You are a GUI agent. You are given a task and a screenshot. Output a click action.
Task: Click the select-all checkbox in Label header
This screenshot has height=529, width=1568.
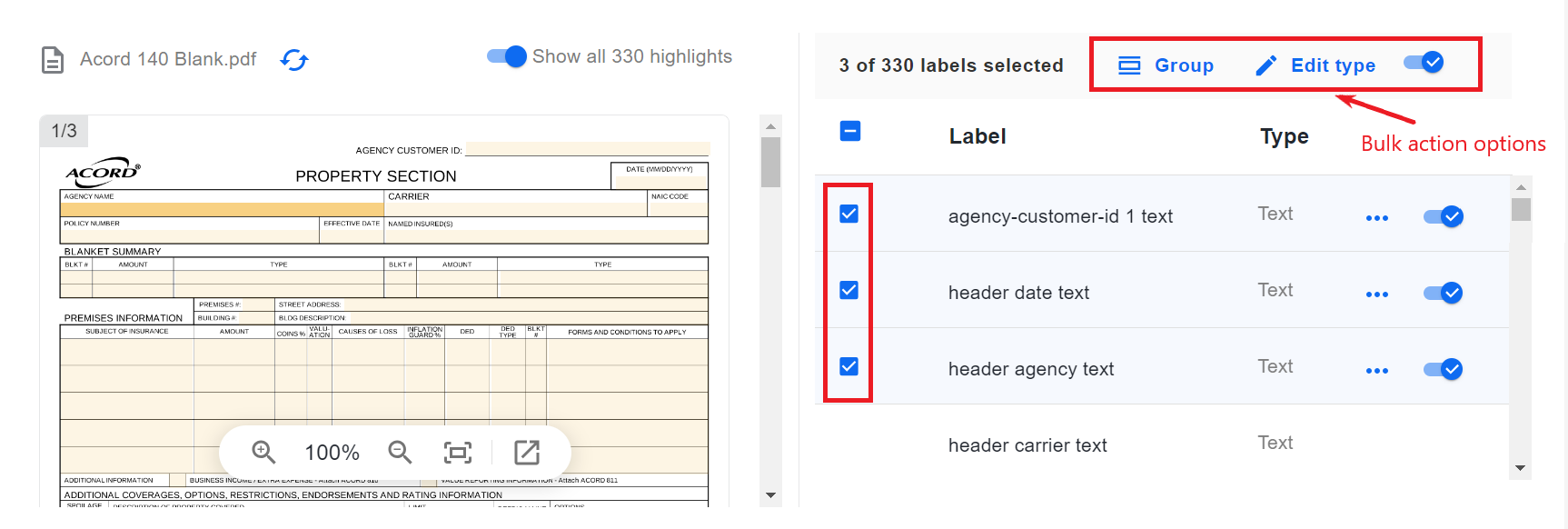(850, 131)
